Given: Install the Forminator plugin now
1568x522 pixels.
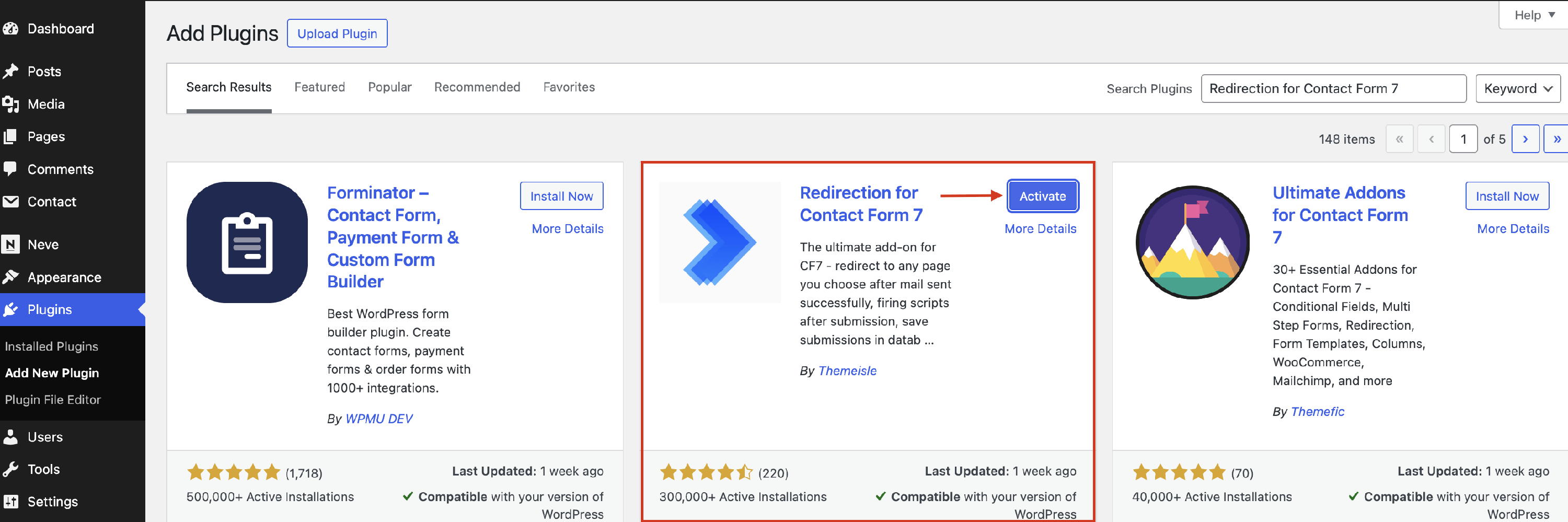Looking at the screenshot, I should 561,196.
